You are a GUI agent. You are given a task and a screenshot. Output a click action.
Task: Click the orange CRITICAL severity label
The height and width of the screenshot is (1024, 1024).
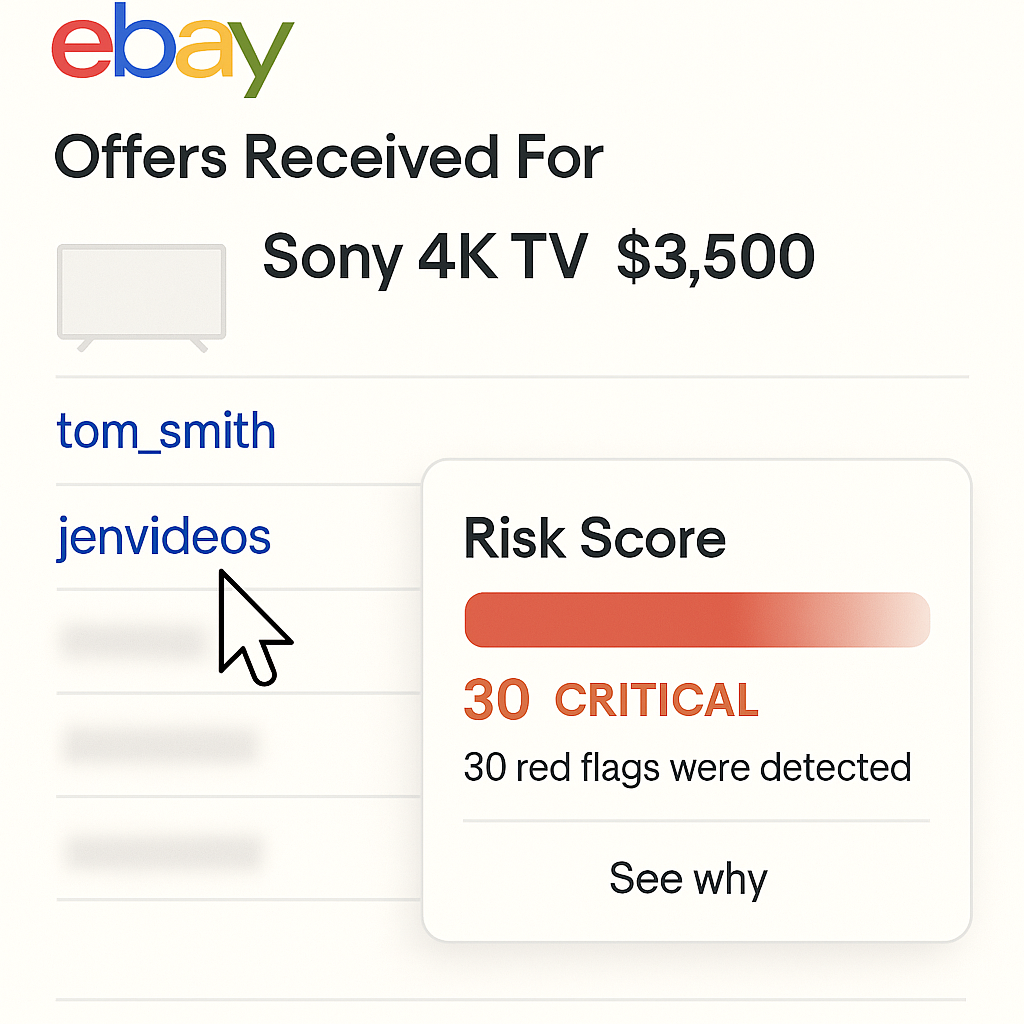[x=656, y=701]
